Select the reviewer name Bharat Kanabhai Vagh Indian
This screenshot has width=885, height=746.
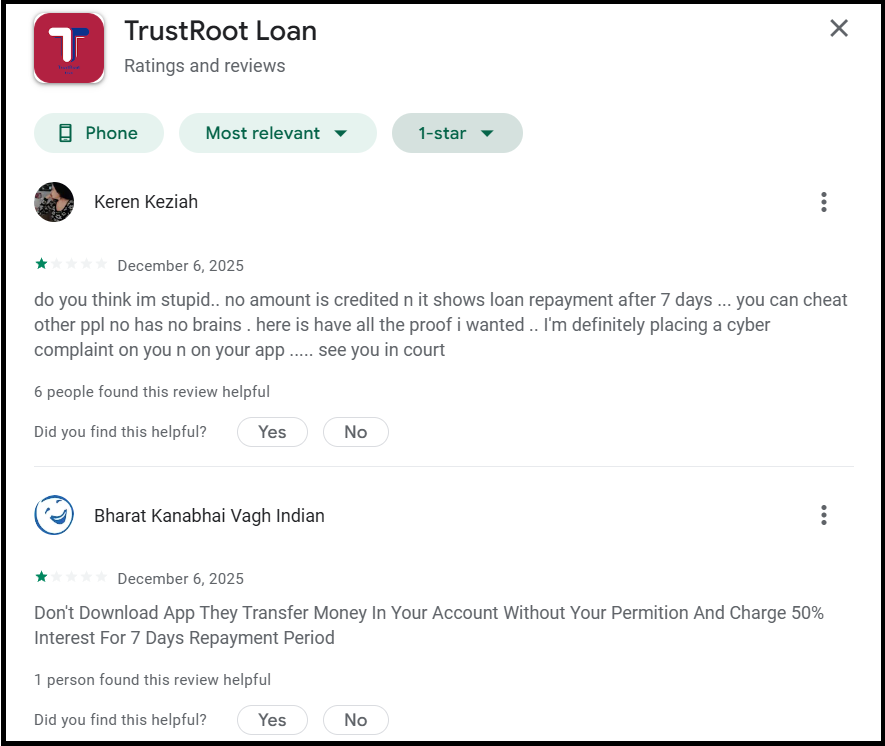pos(209,515)
